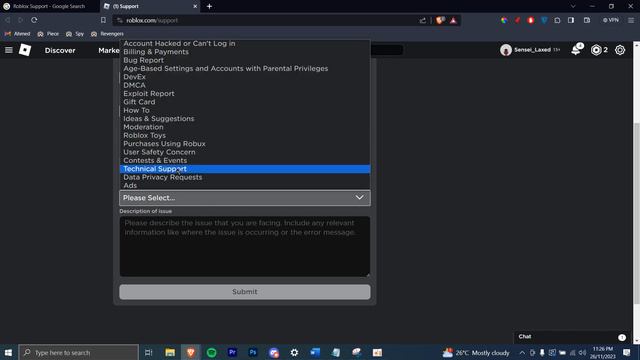Open File Explorer from taskbar

pos(170,352)
